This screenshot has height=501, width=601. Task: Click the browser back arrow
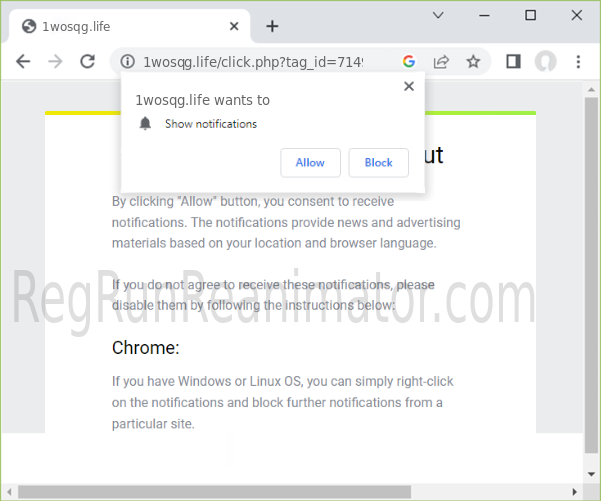pos(23,61)
